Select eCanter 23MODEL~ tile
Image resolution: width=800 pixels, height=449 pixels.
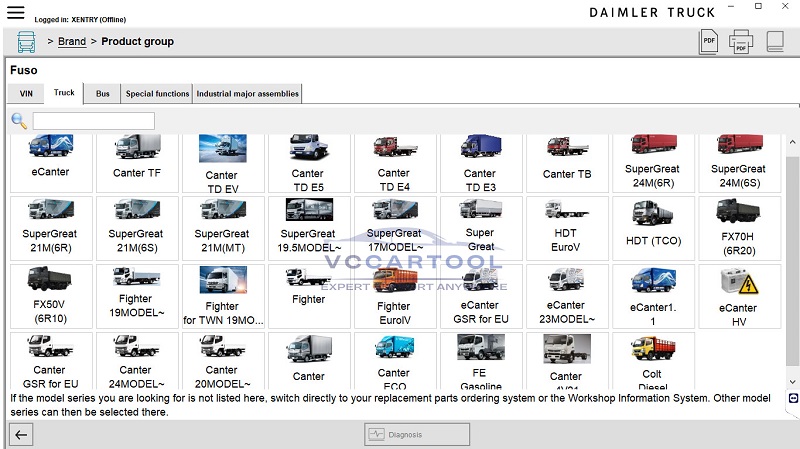567,296
